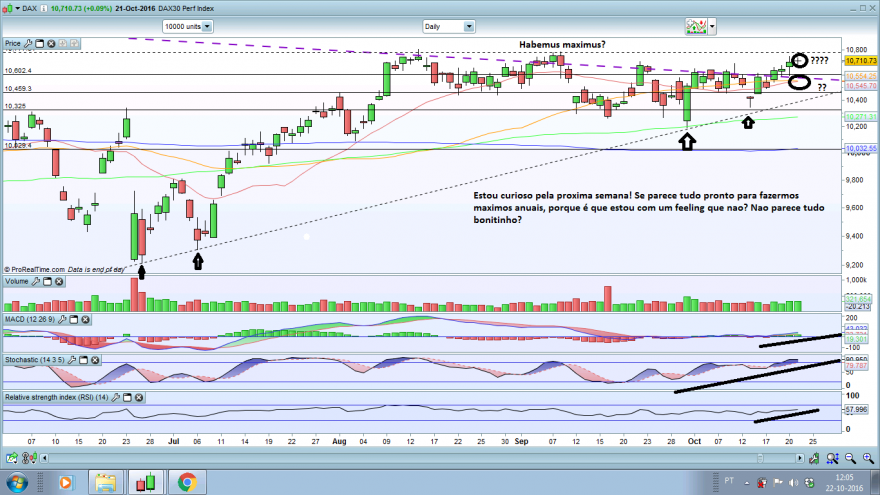Open Google Chrome from taskbar
880x495 pixels.
pyautogui.click(x=187, y=482)
